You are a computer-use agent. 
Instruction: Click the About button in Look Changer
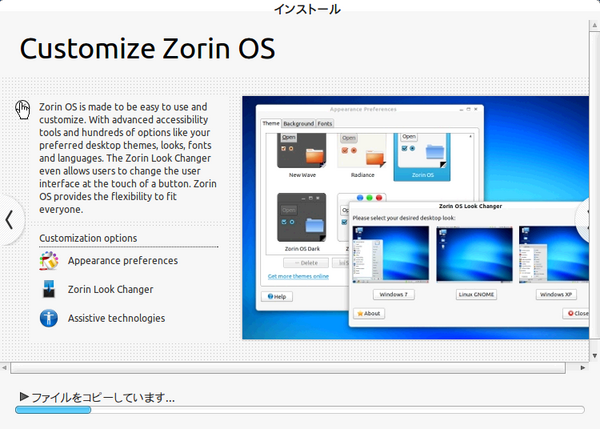tap(369, 313)
